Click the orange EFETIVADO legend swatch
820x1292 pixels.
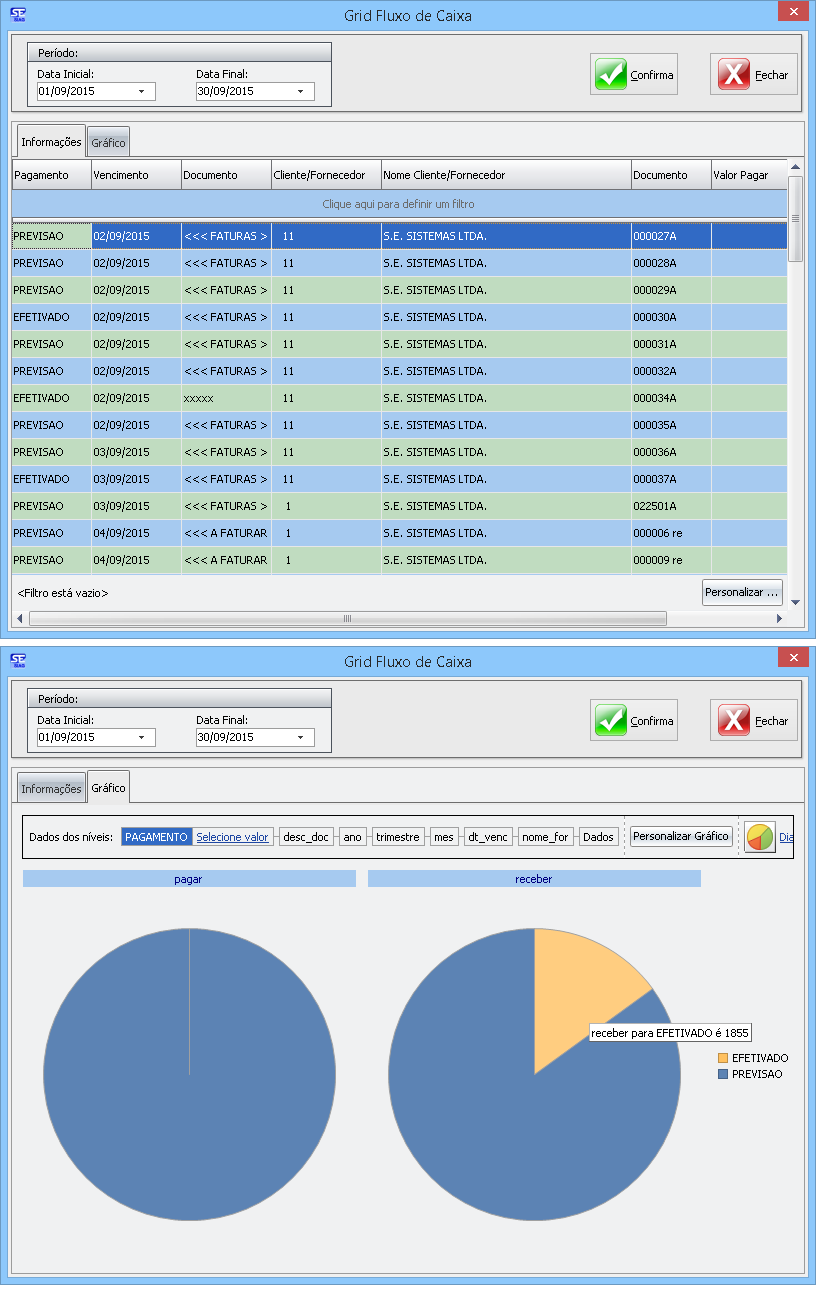pos(723,1058)
